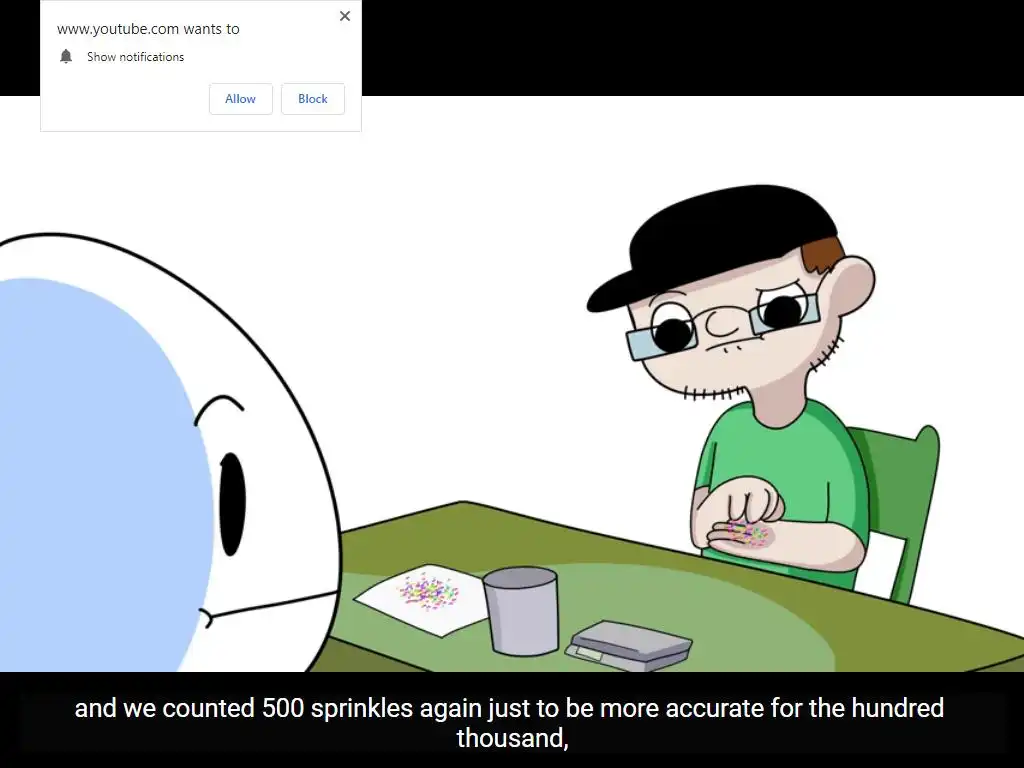Click the gray scale on the table
Viewport: 1024px width, 768px height.
click(629, 645)
